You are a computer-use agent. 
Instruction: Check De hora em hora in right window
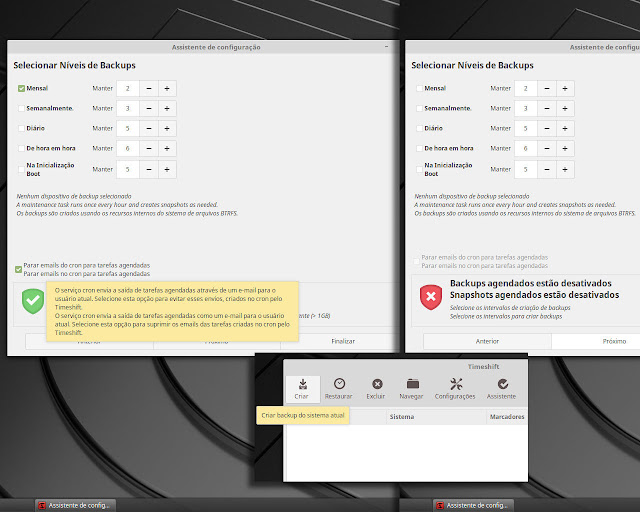click(x=419, y=148)
